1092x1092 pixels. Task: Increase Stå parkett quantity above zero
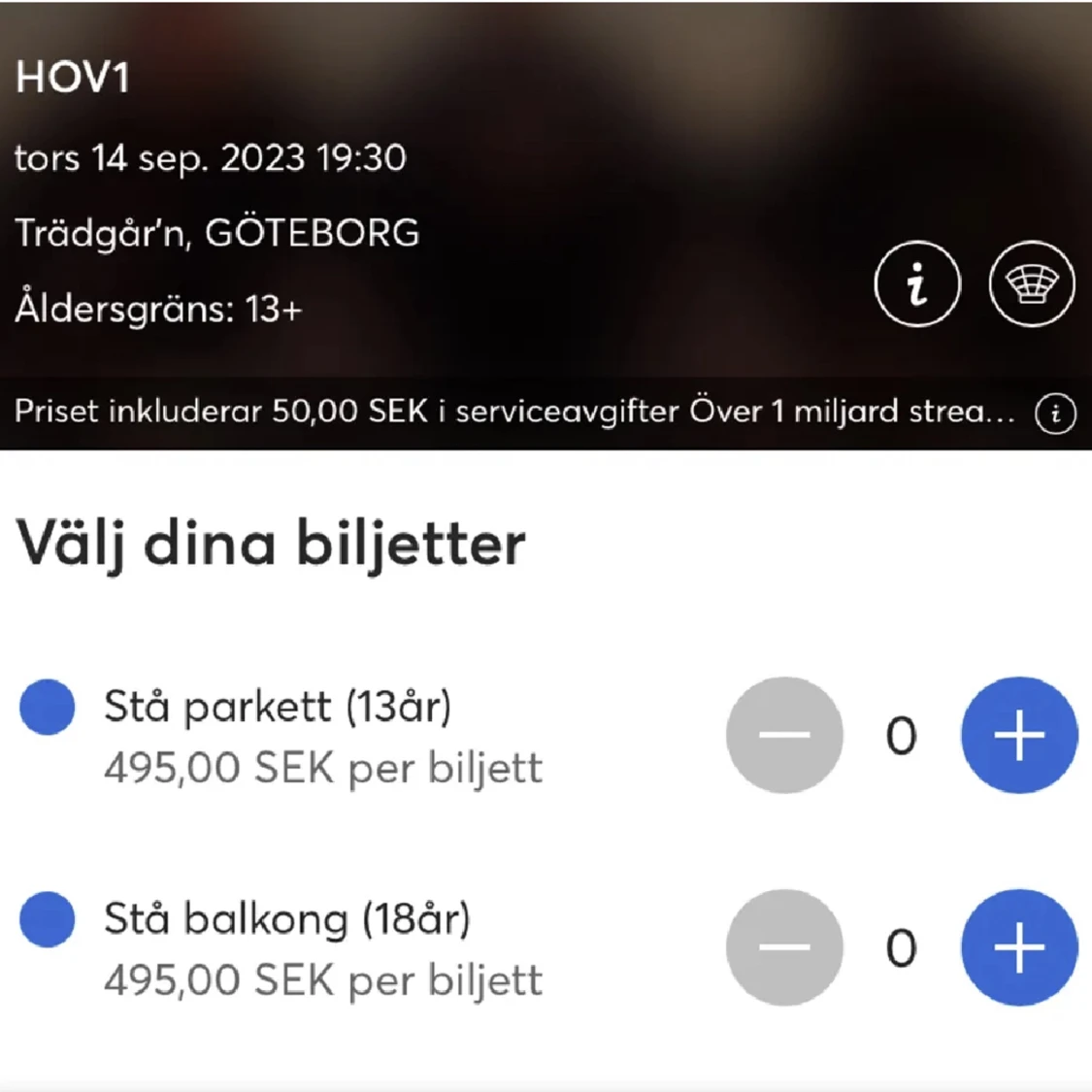coord(1018,735)
